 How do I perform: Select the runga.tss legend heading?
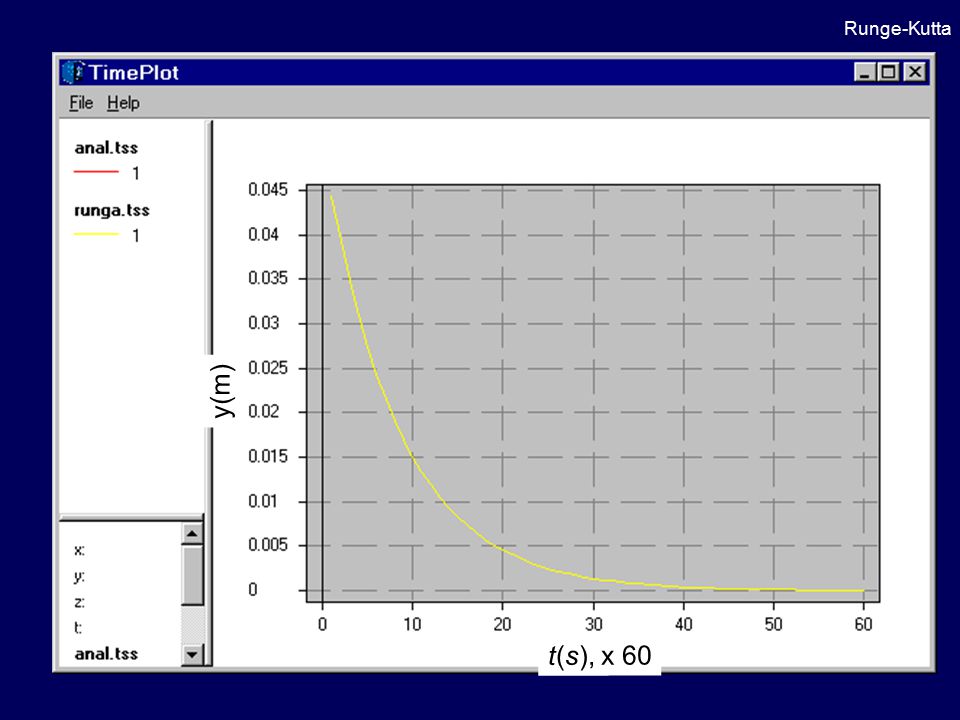click(x=111, y=211)
